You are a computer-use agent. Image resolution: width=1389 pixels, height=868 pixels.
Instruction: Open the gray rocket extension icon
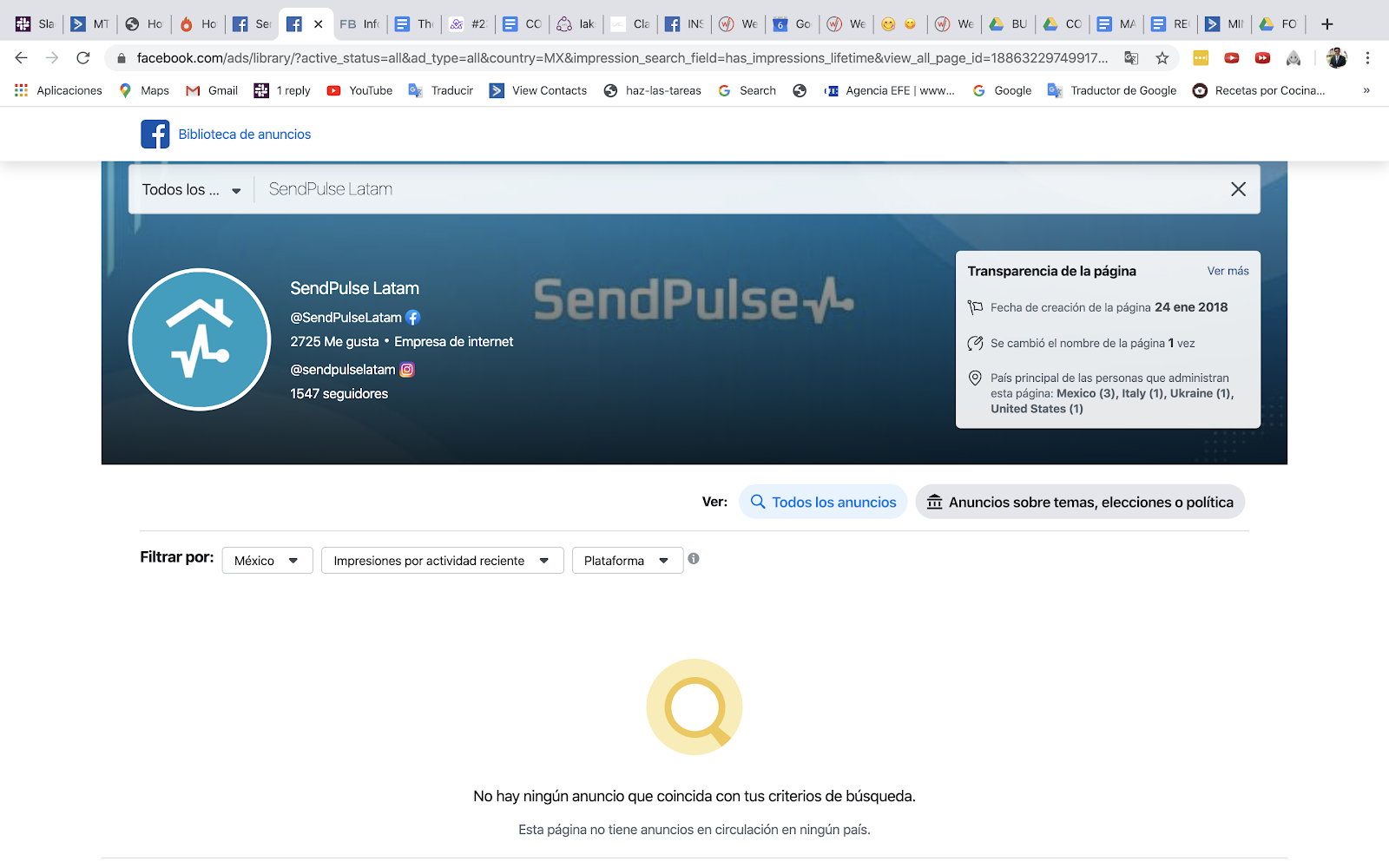coord(1294,58)
